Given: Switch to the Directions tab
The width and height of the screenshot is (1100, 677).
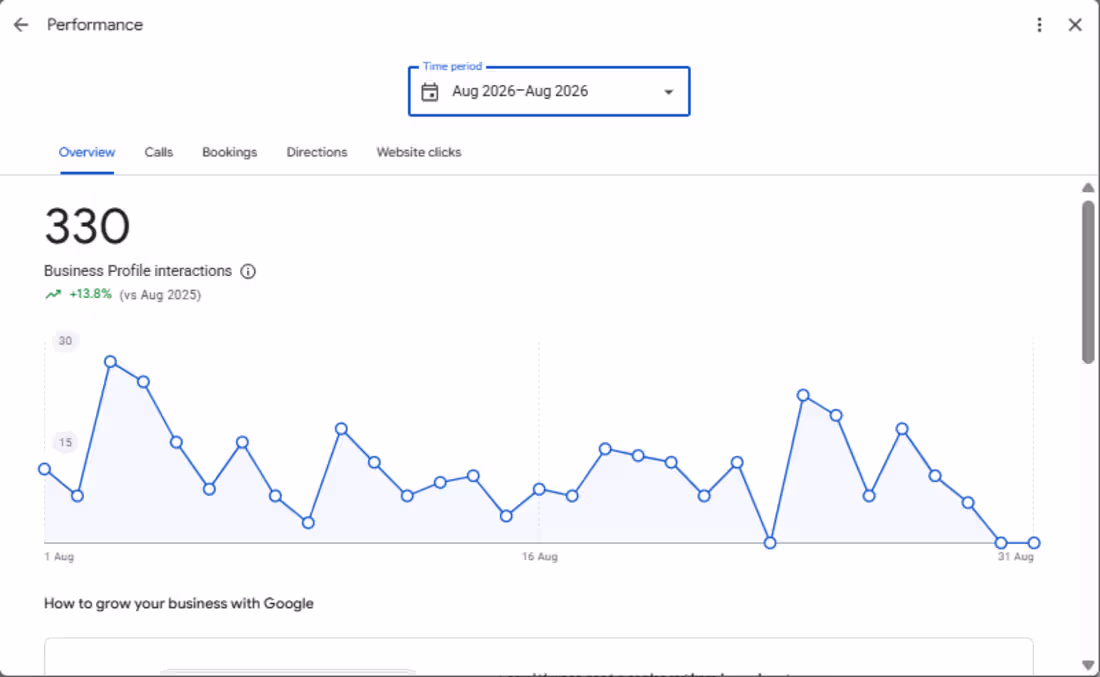Looking at the screenshot, I should [316, 152].
